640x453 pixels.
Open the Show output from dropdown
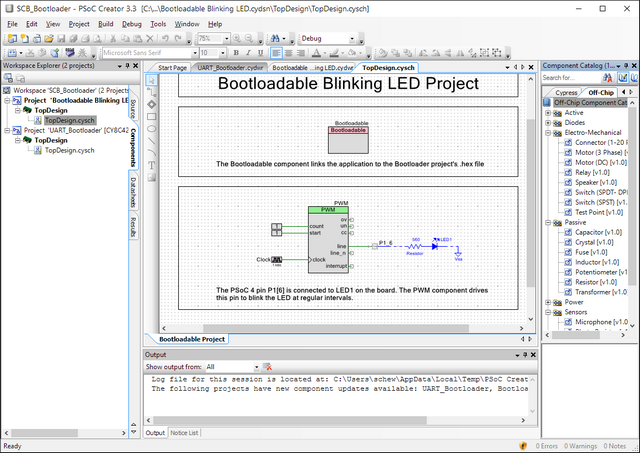click(x=256, y=367)
